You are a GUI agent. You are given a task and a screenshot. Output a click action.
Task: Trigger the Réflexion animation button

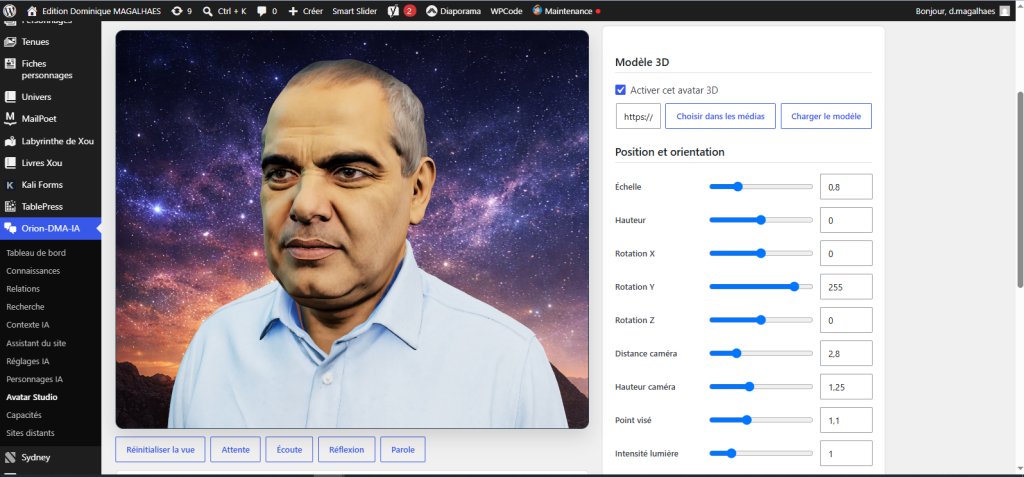(347, 450)
